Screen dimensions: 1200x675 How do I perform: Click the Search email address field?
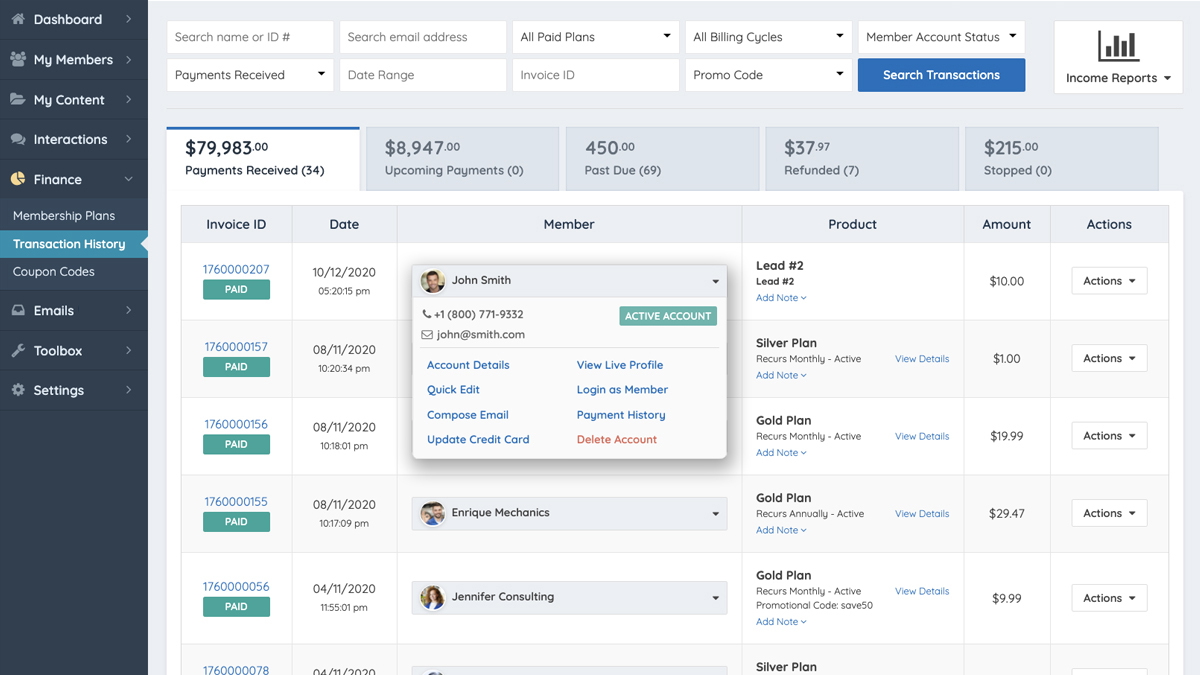(423, 37)
